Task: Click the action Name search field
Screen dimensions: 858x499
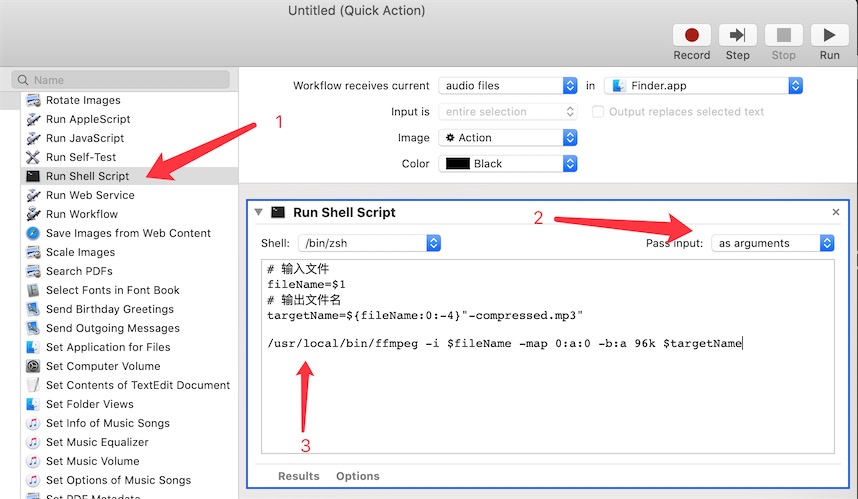Action: click(x=122, y=79)
